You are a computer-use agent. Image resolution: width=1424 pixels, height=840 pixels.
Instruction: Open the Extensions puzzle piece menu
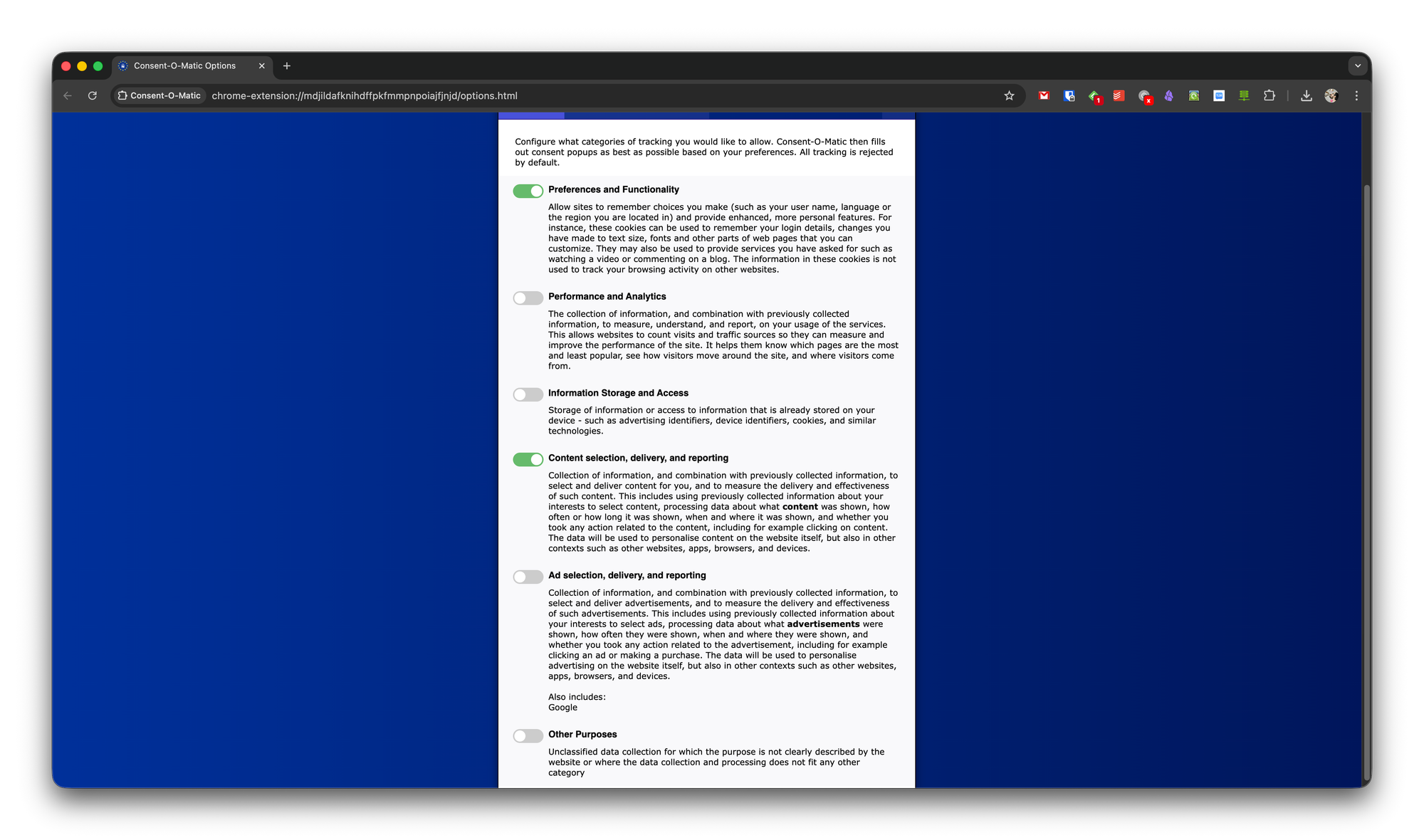(1269, 95)
